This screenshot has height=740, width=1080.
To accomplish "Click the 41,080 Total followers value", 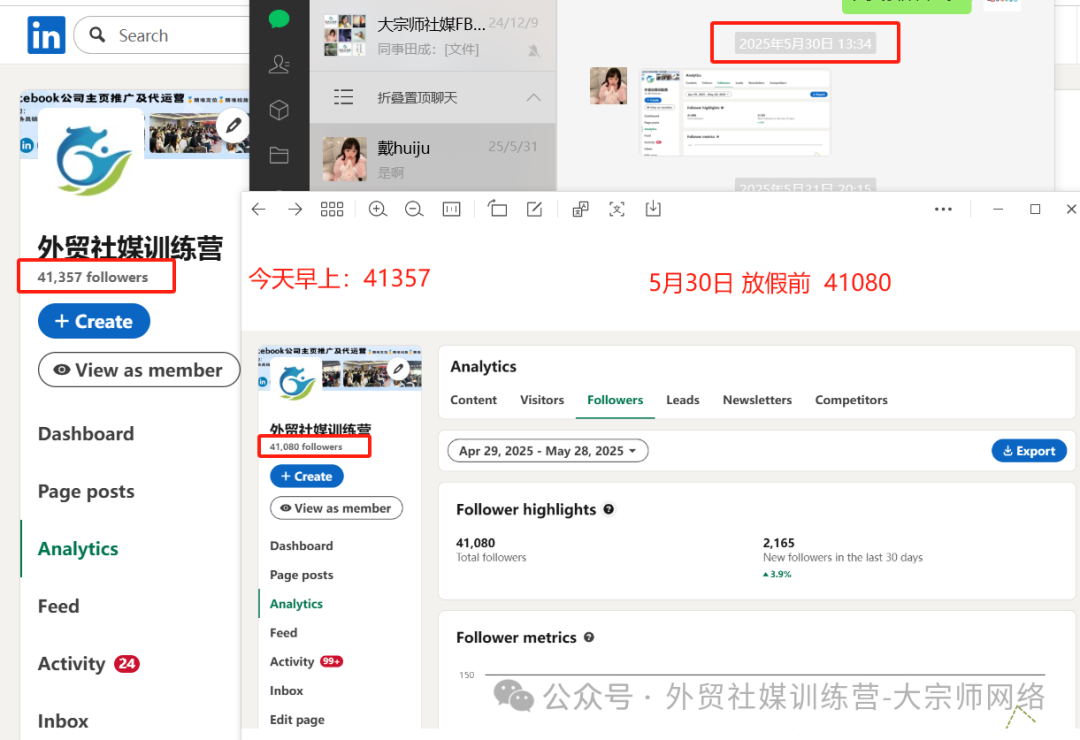I will (475, 543).
